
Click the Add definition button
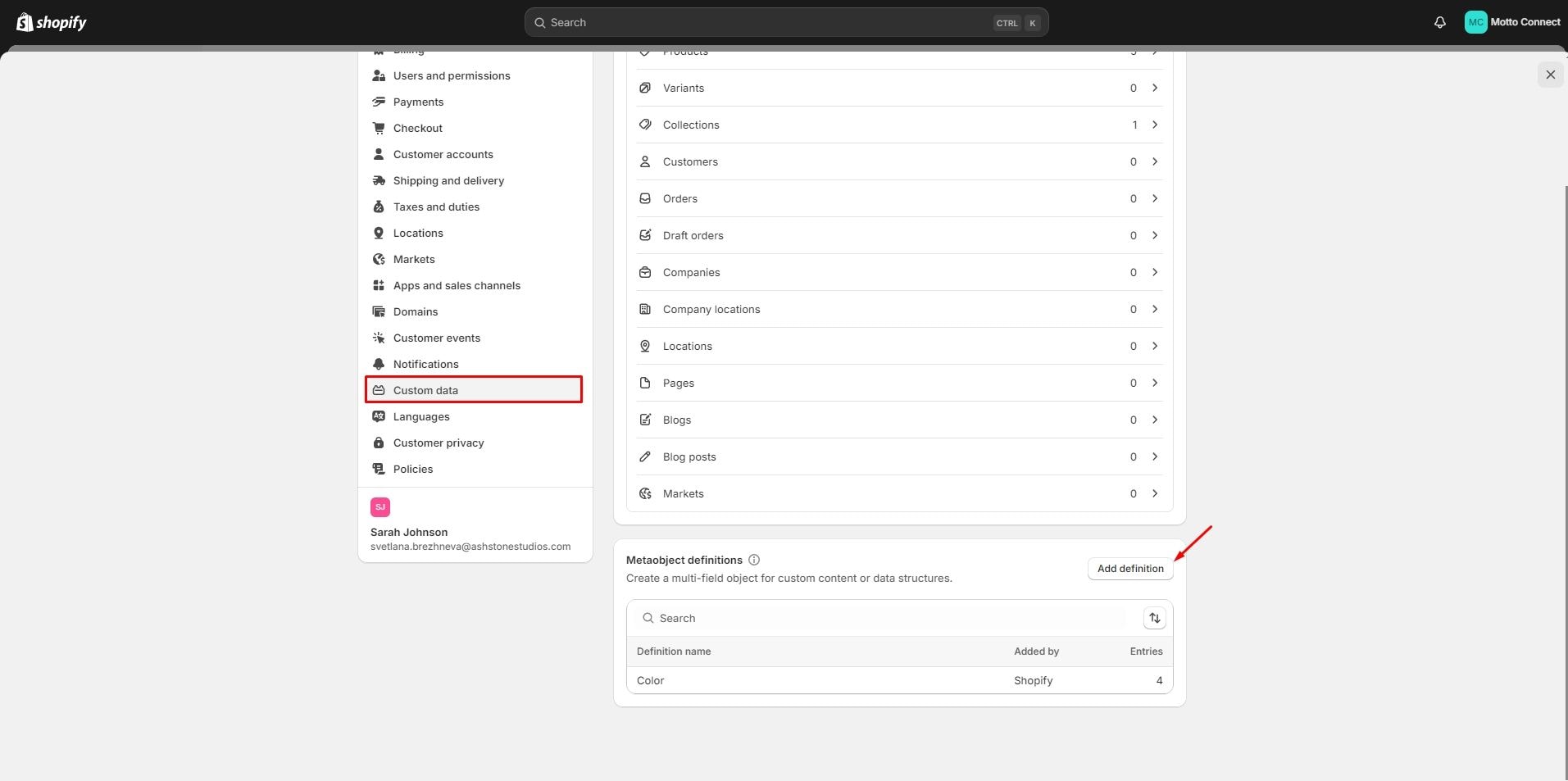pyautogui.click(x=1129, y=568)
